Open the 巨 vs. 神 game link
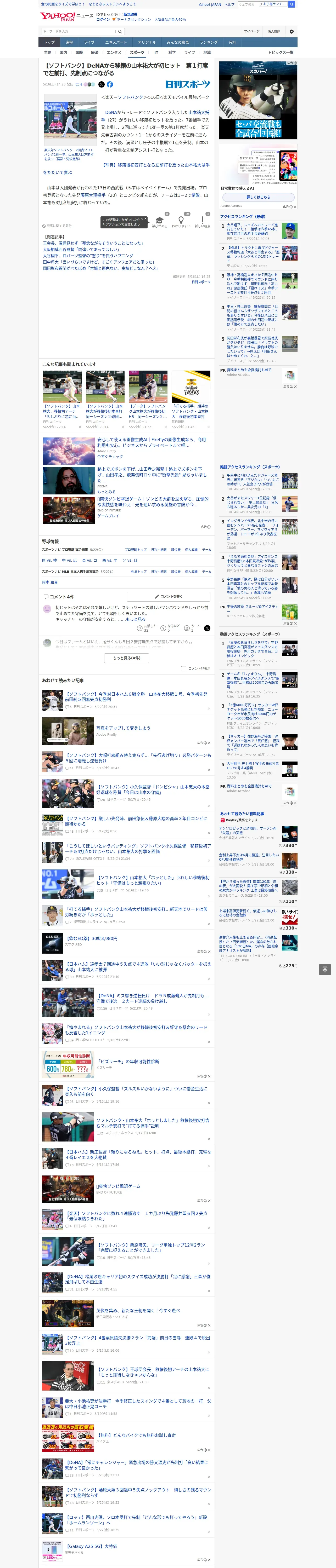 tap(49, 560)
